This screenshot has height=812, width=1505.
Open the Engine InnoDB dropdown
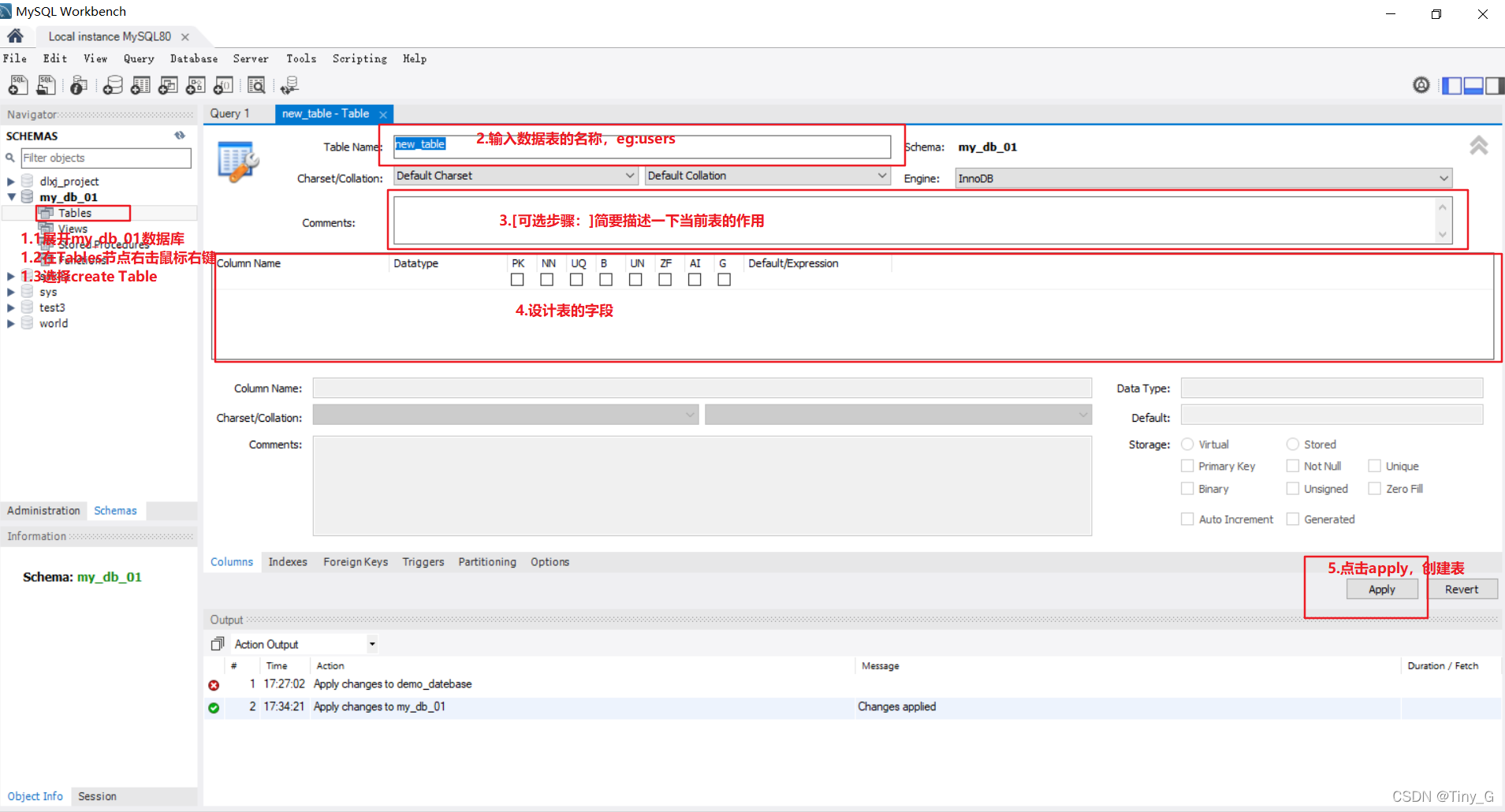click(x=1203, y=178)
